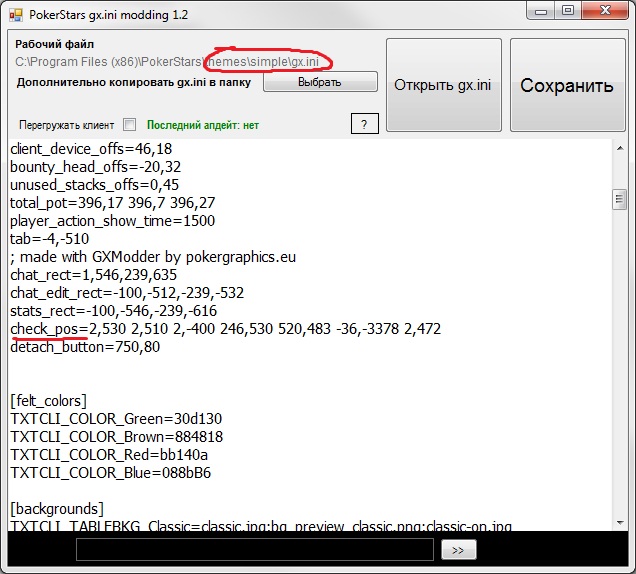Click the [felt_colors] section header

pyautogui.click(x=49, y=401)
